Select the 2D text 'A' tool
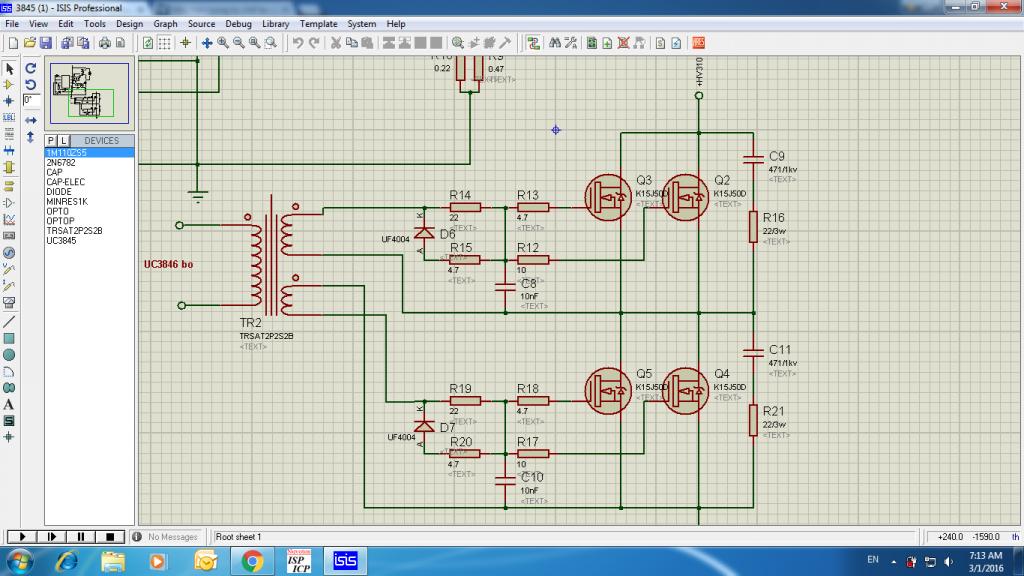The image size is (1024, 576). tap(9, 404)
